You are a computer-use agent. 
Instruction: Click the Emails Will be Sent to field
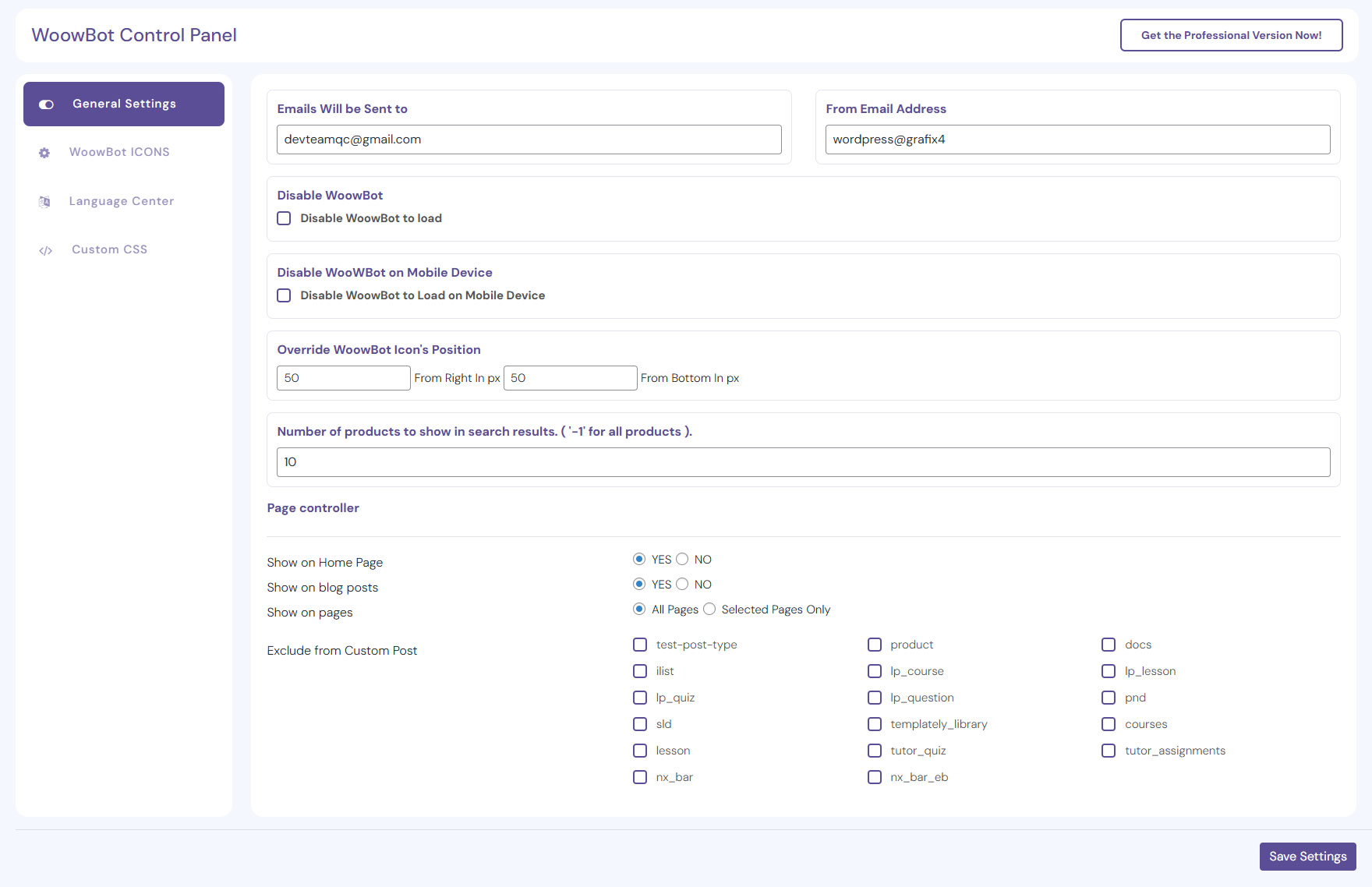pyautogui.click(x=529, y=140)
